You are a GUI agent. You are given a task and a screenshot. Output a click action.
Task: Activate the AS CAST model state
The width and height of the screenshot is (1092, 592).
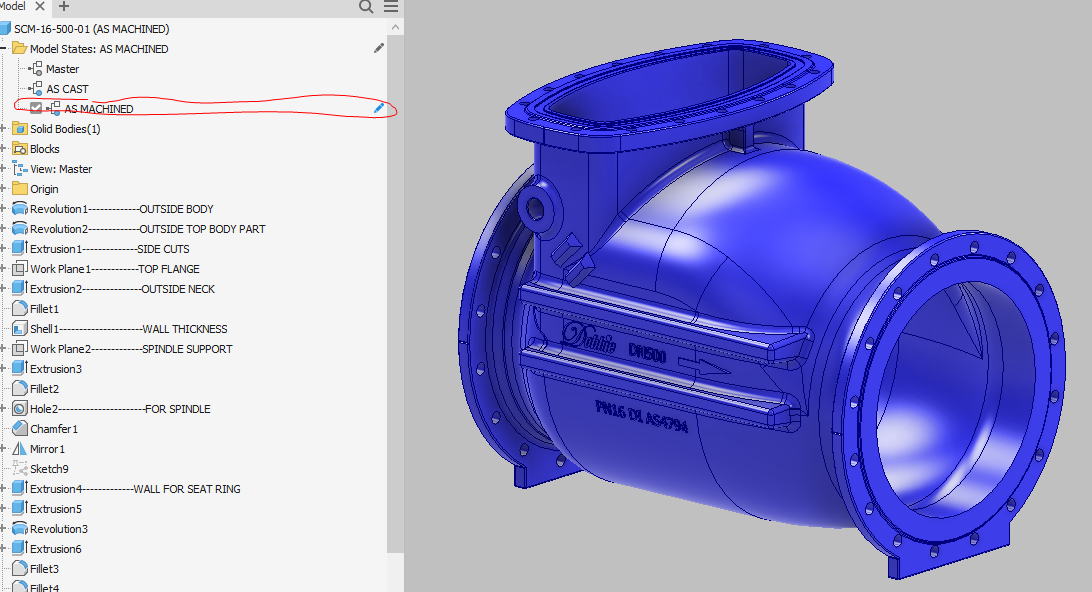click(x=67, y=89)
